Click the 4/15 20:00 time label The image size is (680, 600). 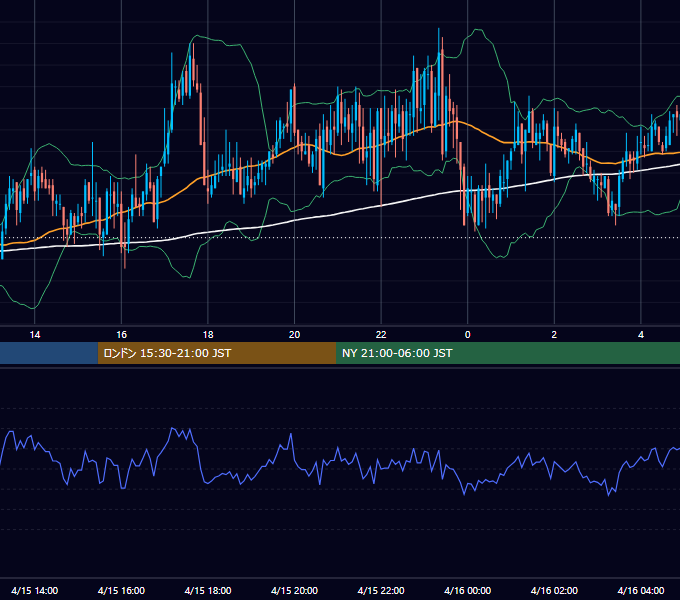pos(294,590)
